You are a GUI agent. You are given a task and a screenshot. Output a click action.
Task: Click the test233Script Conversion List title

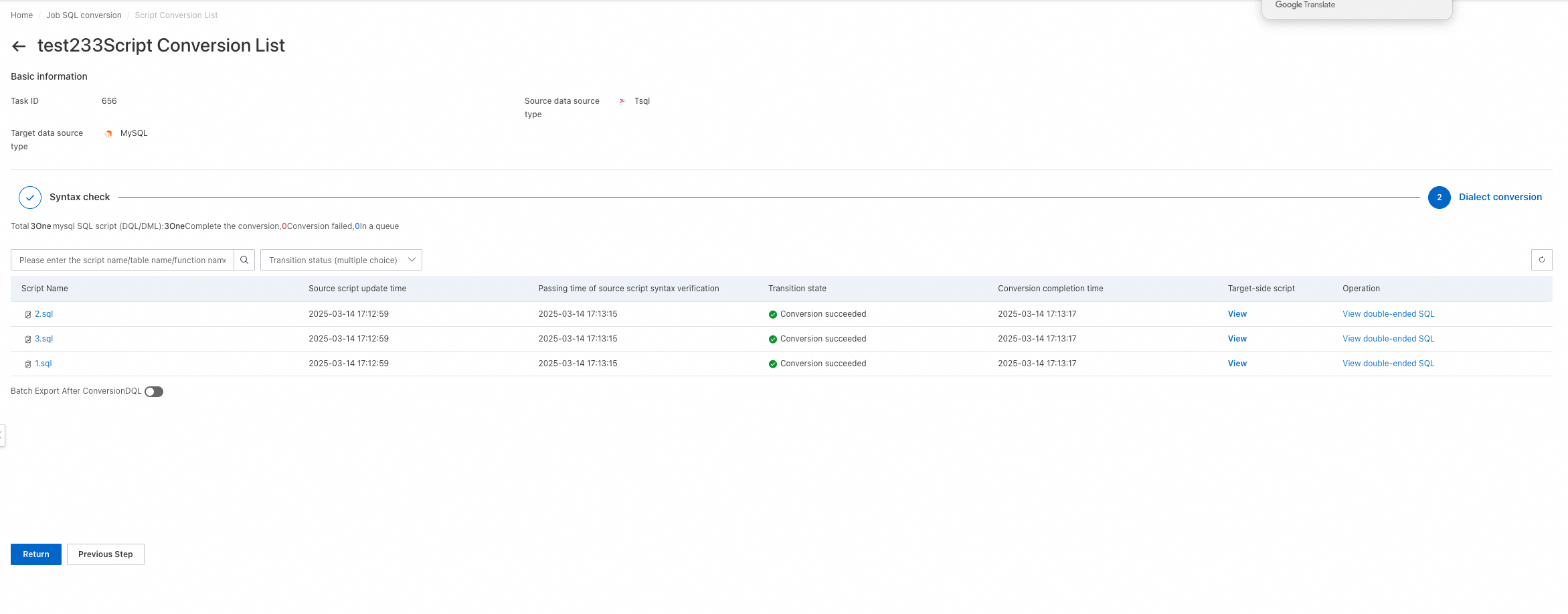click(161, 46)
